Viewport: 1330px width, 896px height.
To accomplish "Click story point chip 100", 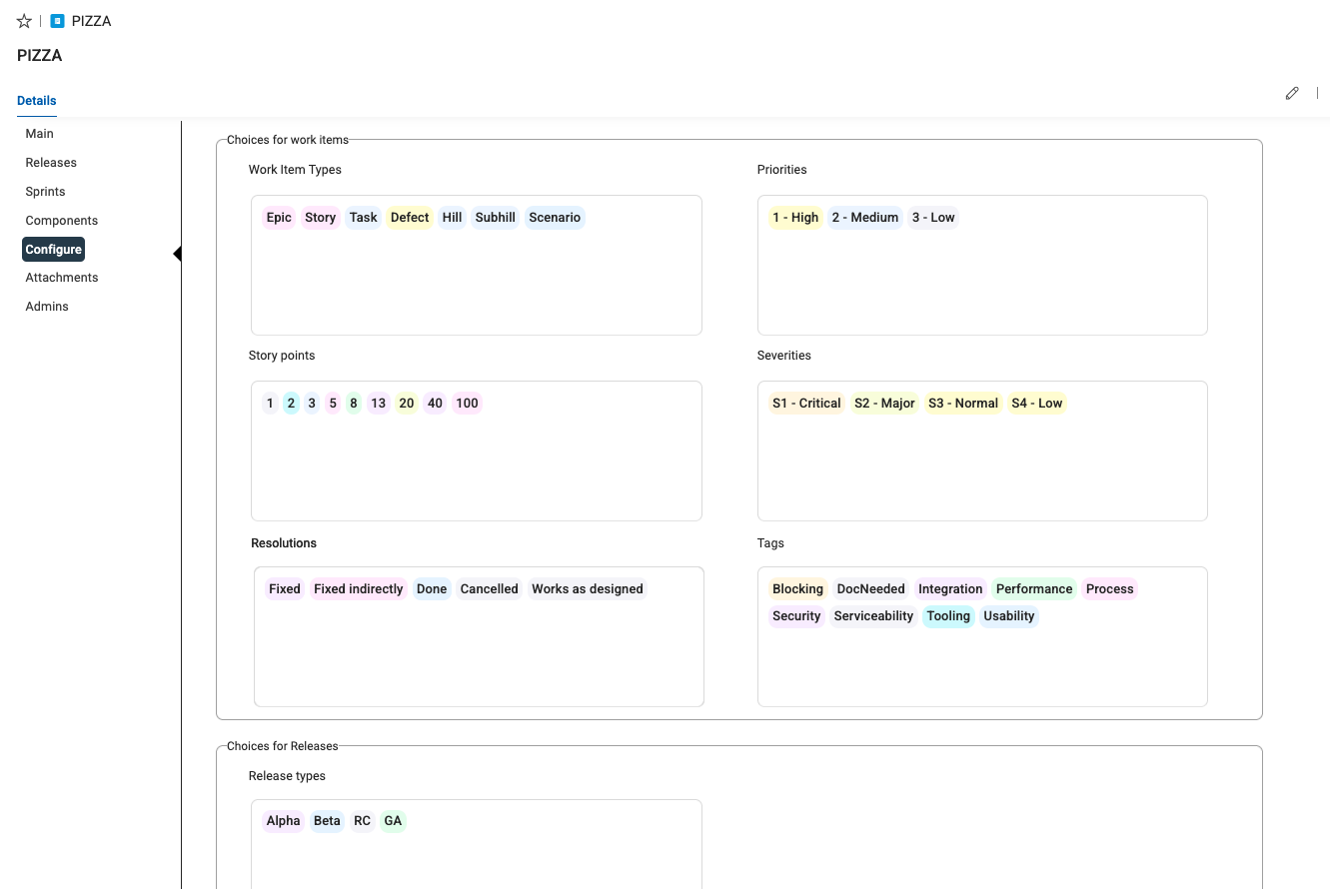I will [468, 404].
